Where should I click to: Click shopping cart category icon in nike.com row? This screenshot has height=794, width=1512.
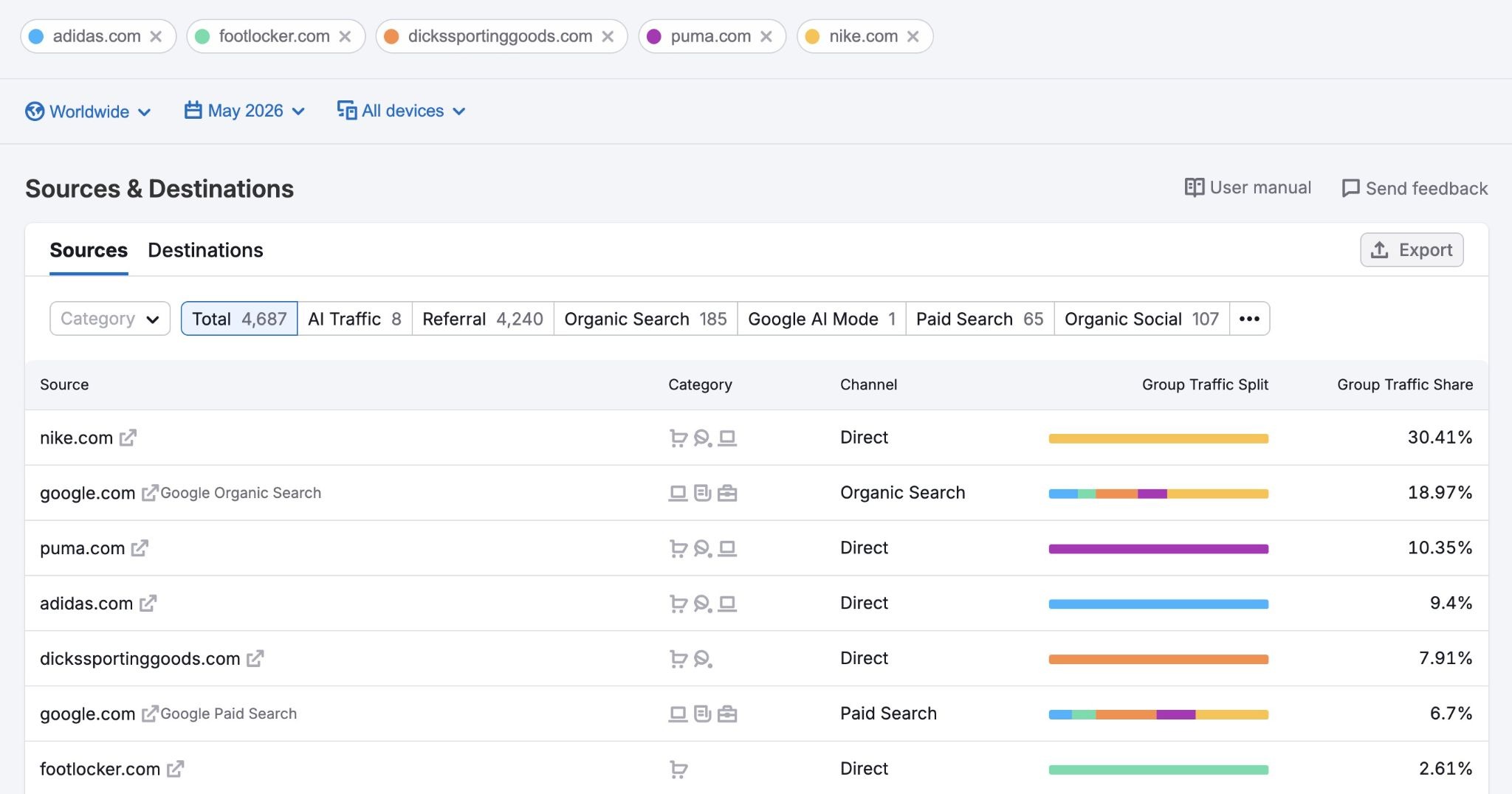point(678,438)
